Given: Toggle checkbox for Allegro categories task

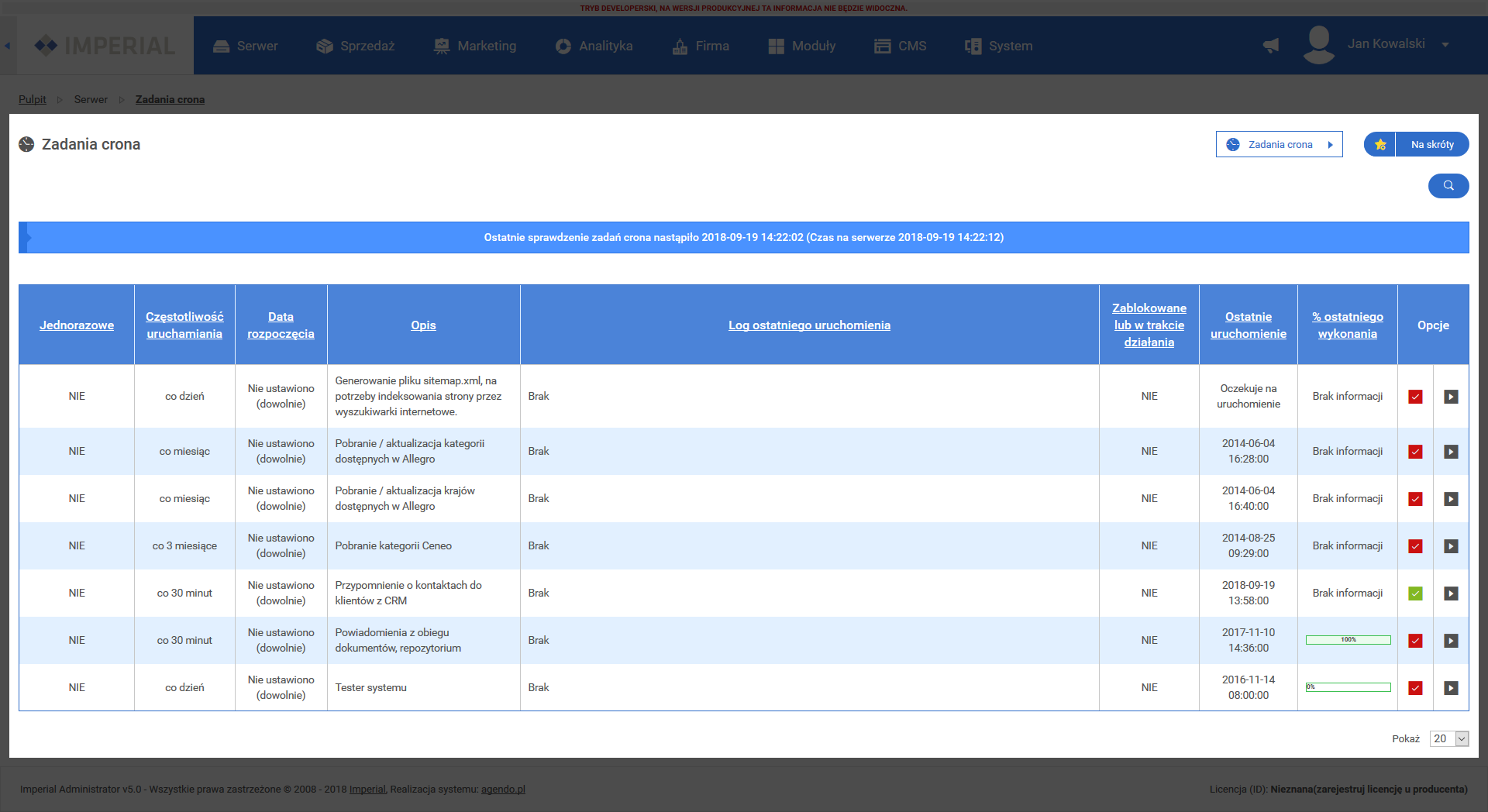Looking at the screenshot, I should coord(1415,452).
